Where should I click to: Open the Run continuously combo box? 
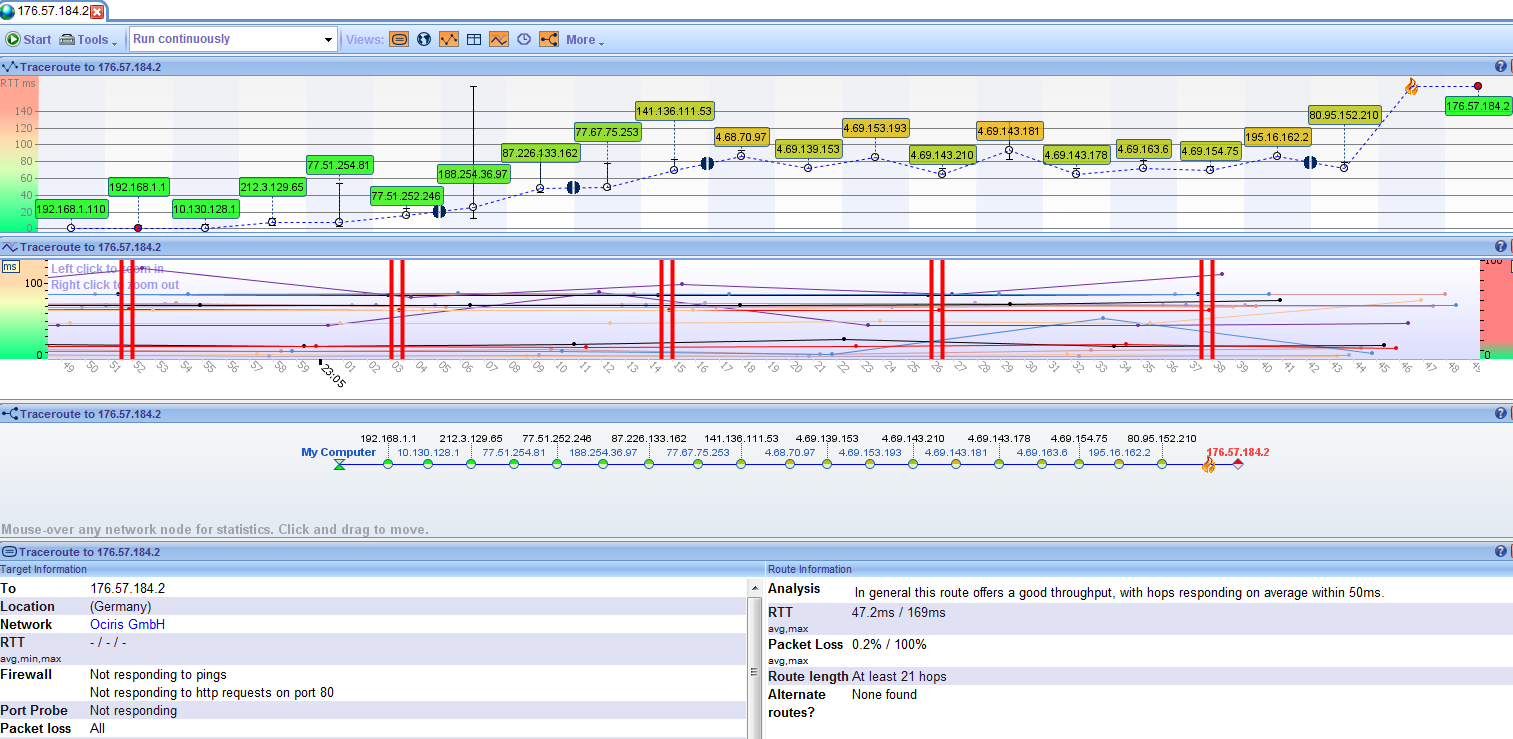coord(233,39)
